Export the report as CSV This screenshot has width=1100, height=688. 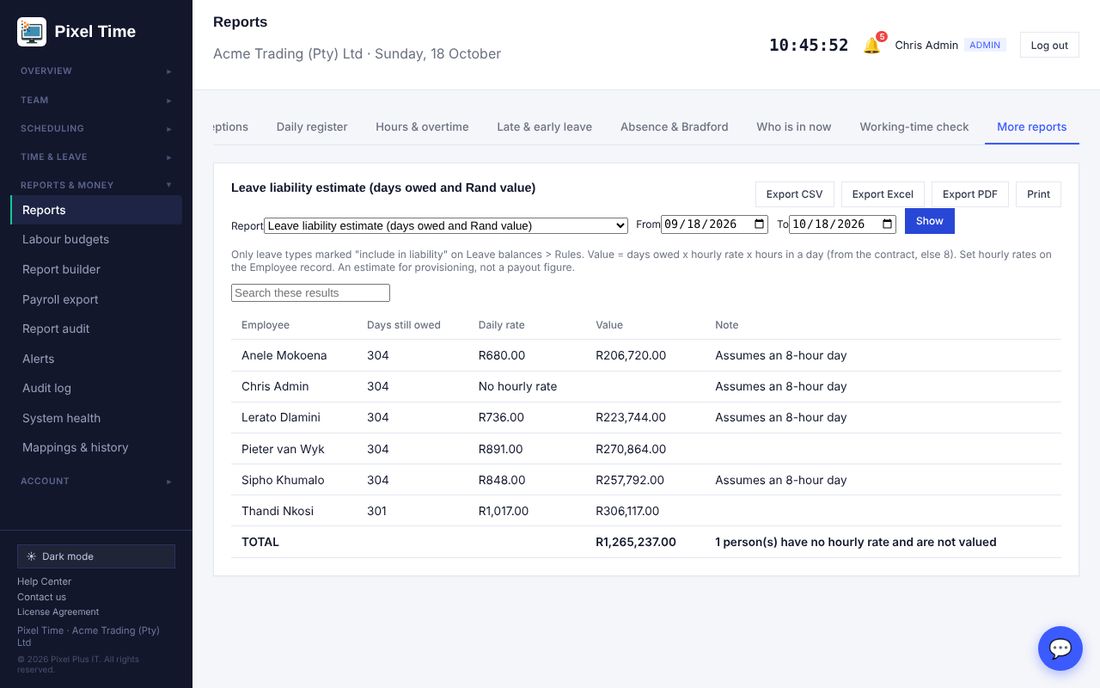[x=794, y=194]
